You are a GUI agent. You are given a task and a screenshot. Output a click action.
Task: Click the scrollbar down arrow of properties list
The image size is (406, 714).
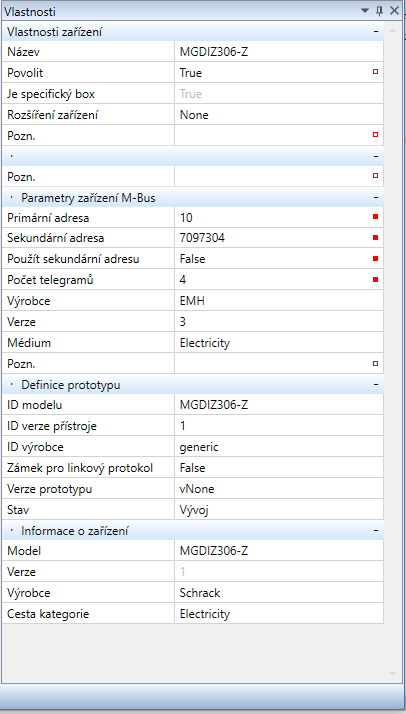393,673
